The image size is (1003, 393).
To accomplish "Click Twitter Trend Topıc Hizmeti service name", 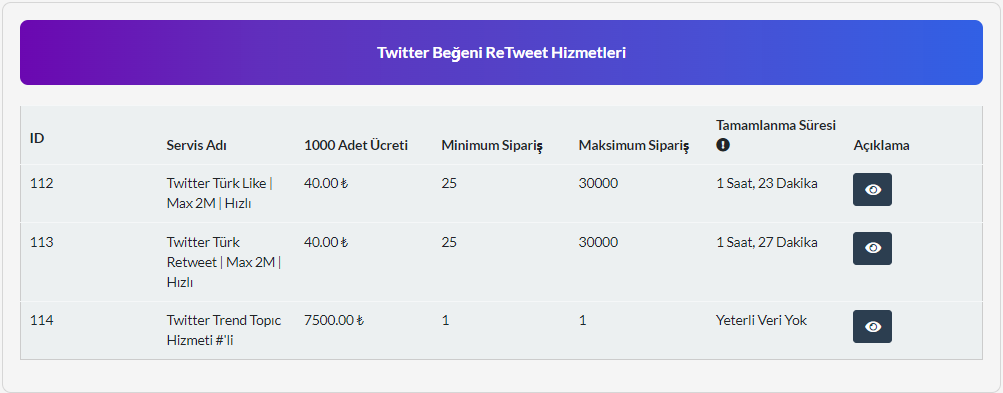I will (224, 330).
